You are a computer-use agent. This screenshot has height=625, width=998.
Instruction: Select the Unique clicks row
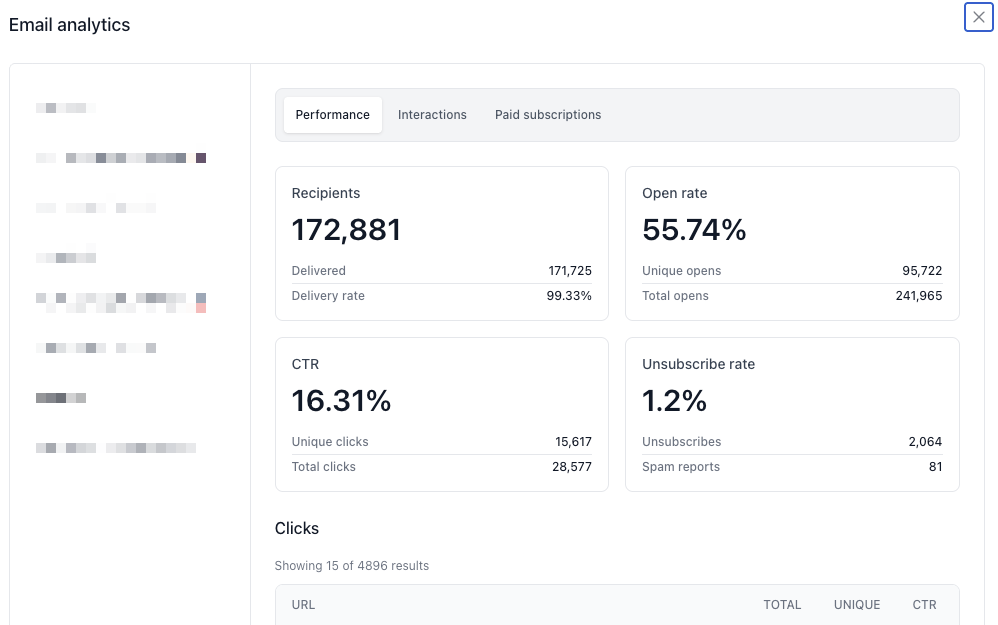click(x=441, y=442)
